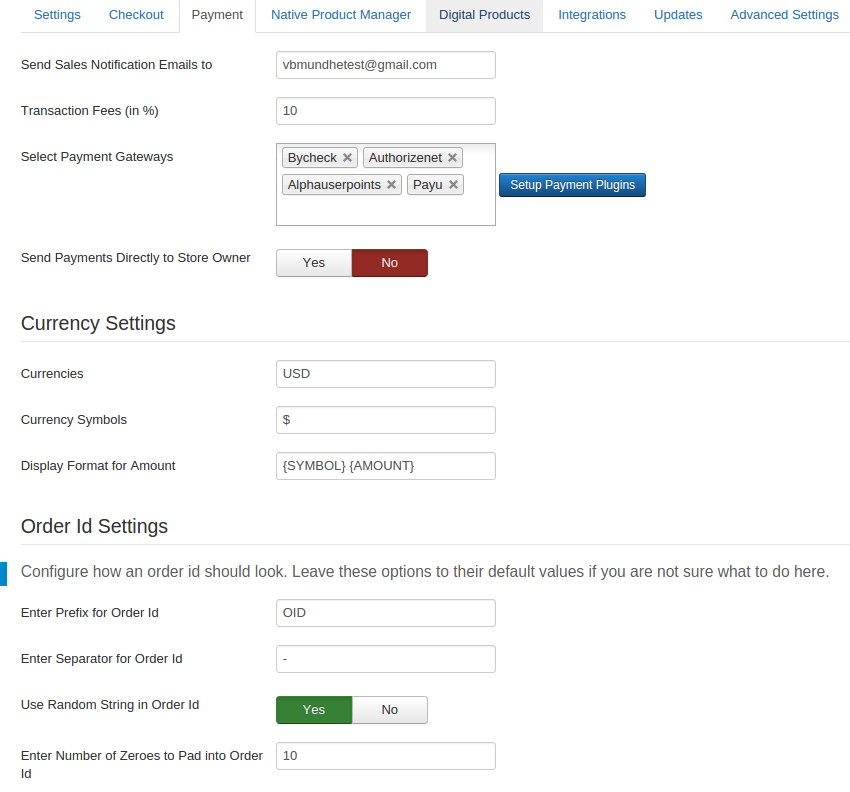Edit the Order Id prefix field
The width and height of the screenshot is (850, 792).
[x=385, y=613]
